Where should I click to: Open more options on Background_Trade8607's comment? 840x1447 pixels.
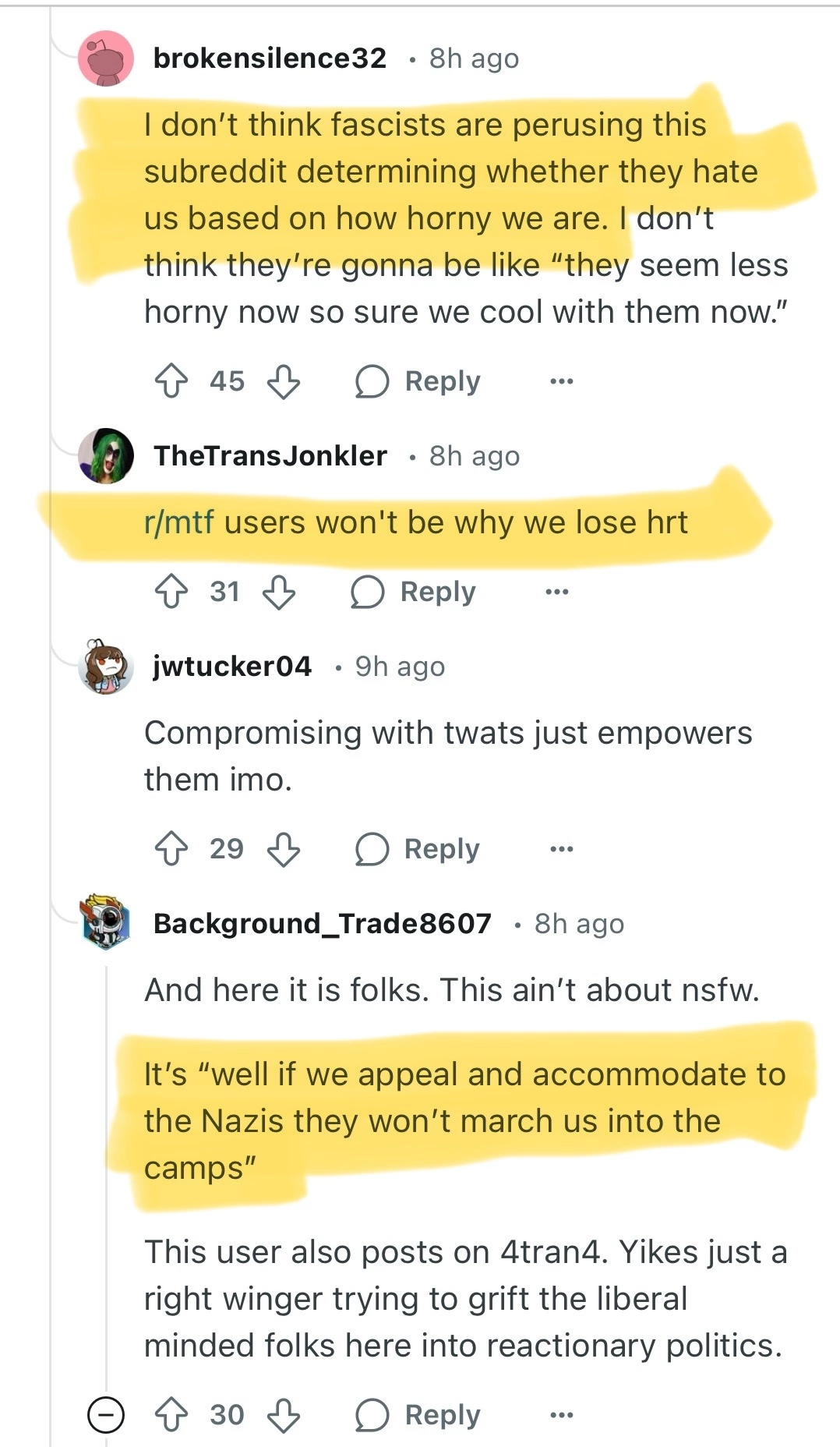click(561, 1415)
